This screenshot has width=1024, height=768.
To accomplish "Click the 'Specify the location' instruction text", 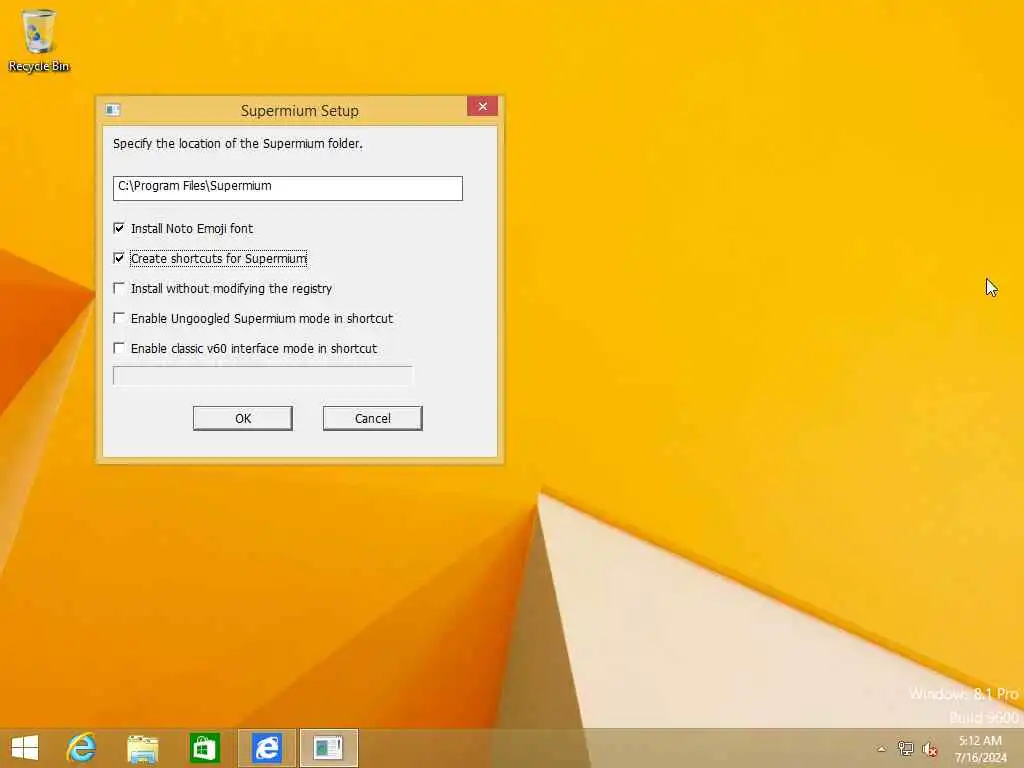I will click(238, 144).
